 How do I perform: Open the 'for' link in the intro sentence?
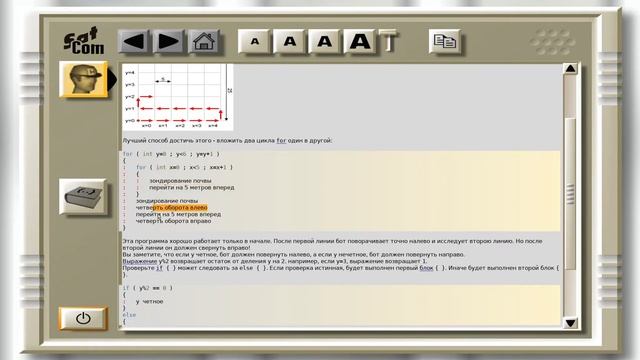coord(281,140)
